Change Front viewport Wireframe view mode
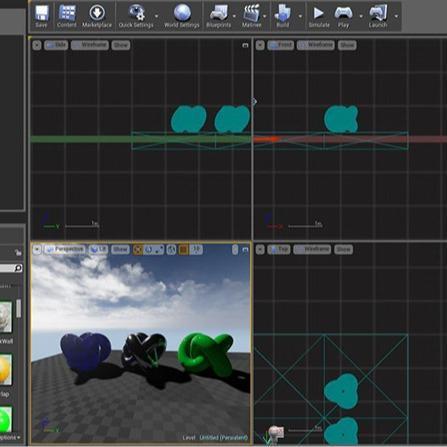The width and height of the screenshot is (447, 447). [316, 45]
